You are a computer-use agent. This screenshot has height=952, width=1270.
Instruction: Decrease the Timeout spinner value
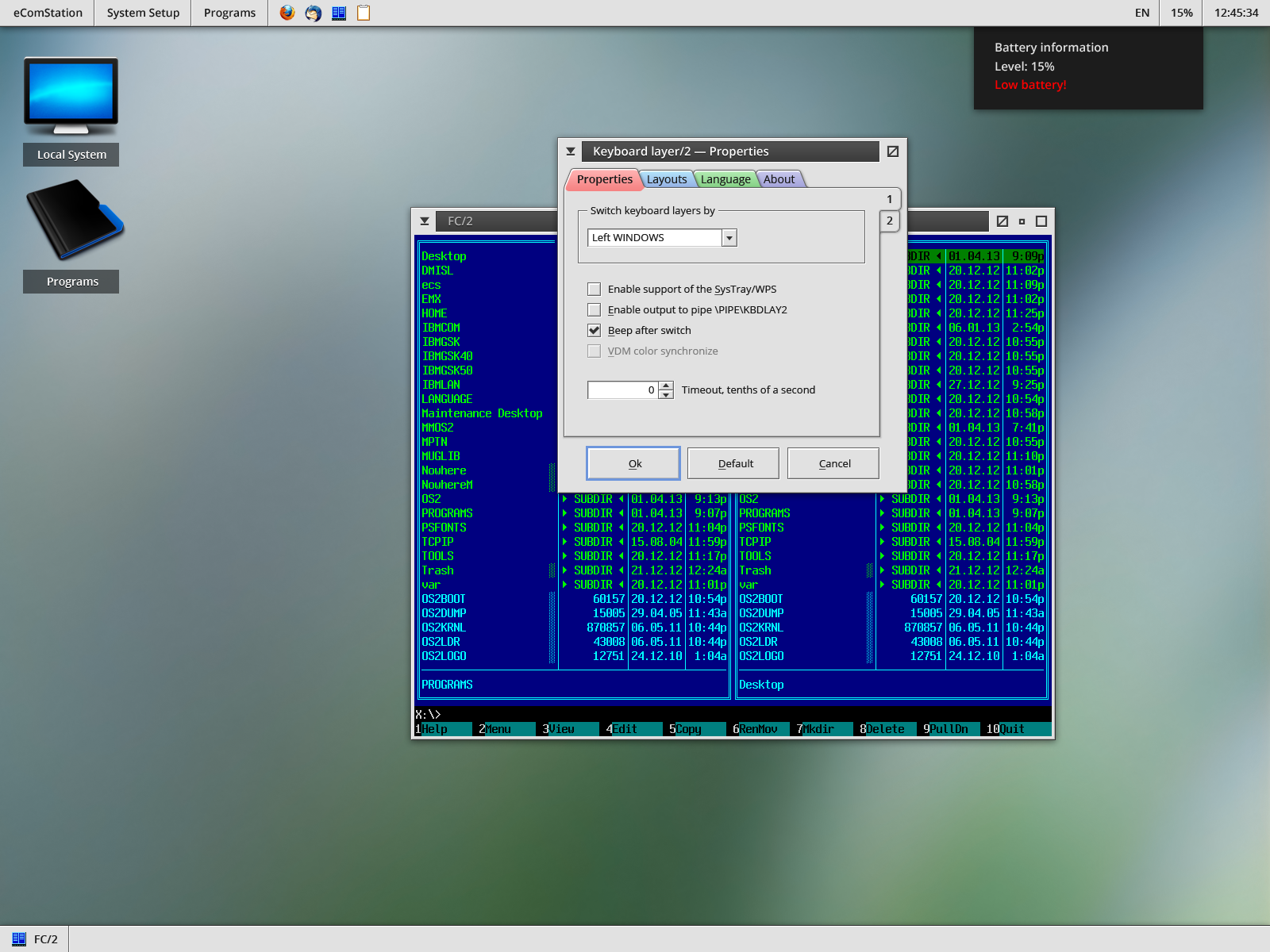point(666,394)
